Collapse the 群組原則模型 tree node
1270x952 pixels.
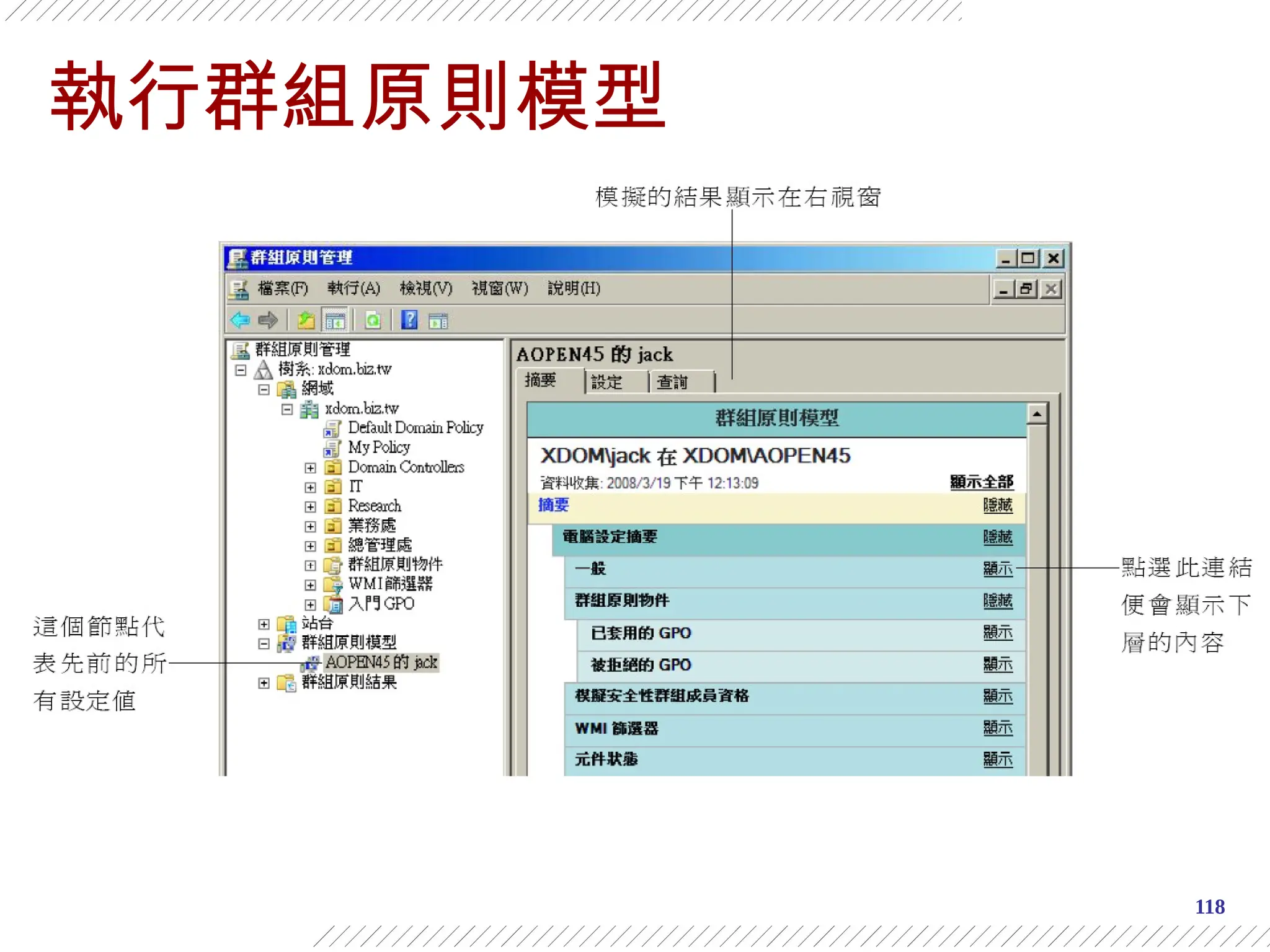coord(264,644)
